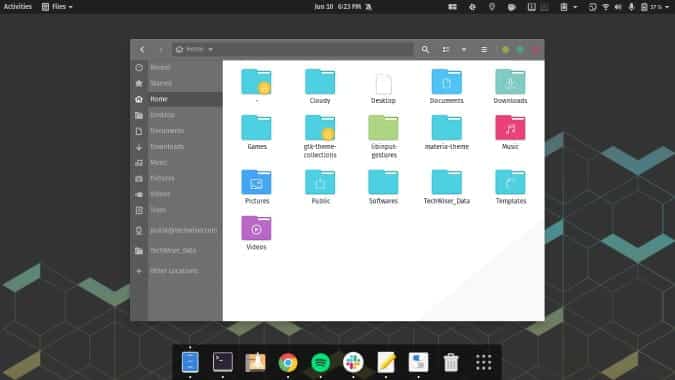This screenshot has width=675, height=380.
Task: Open the hamburger menu in Files
Action: [484, 49]
